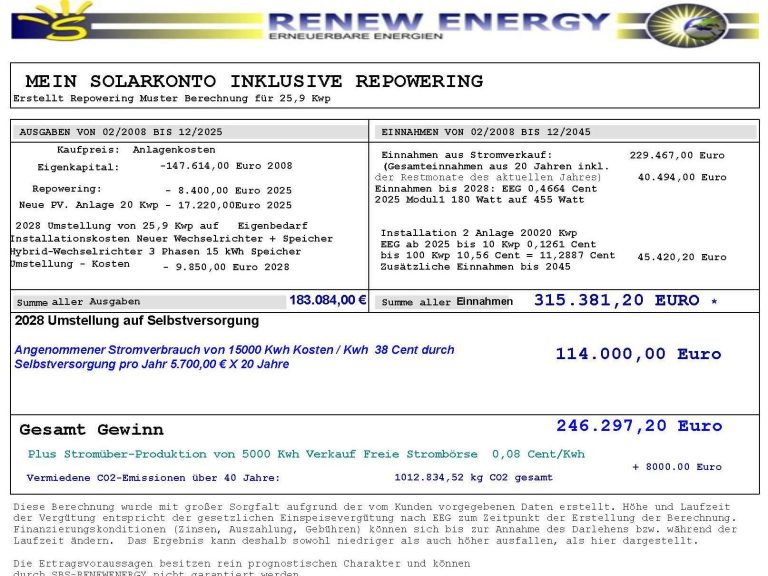Image resolution: width=768 pixels, height=576 pixels.
Task: Click 'Installation 2 Anlage 20020 Kwp' line
Action: click(x=479, y=233)
